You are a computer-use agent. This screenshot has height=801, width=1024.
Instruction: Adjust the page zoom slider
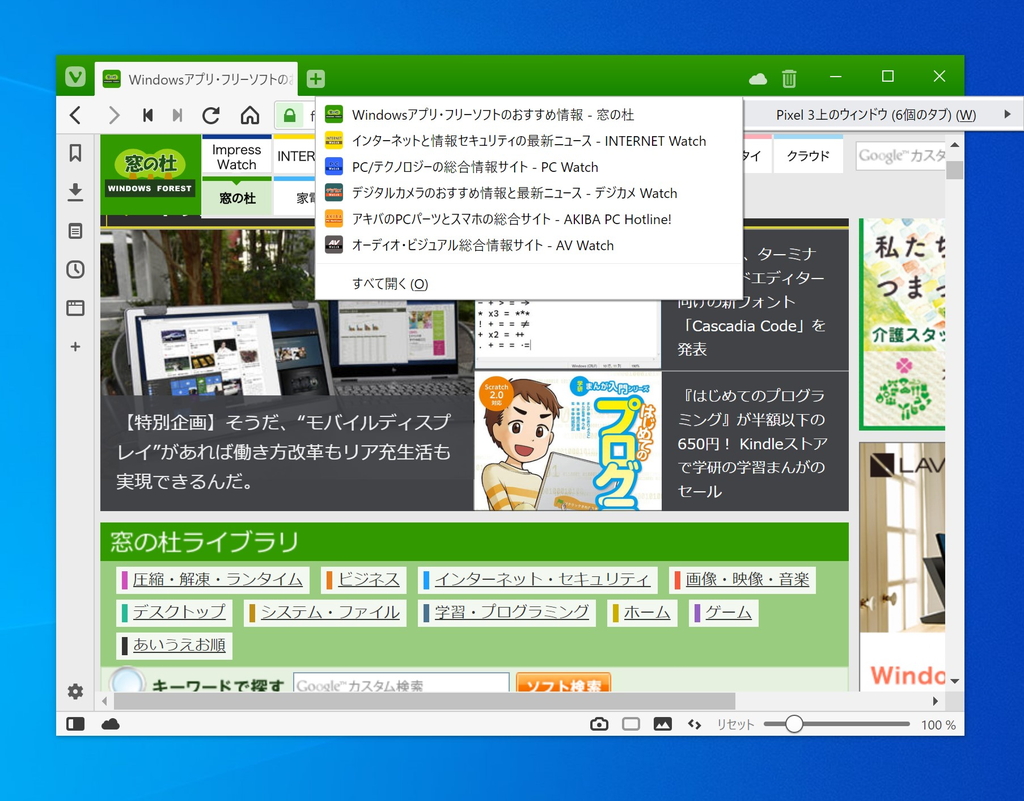pos(793,722)
